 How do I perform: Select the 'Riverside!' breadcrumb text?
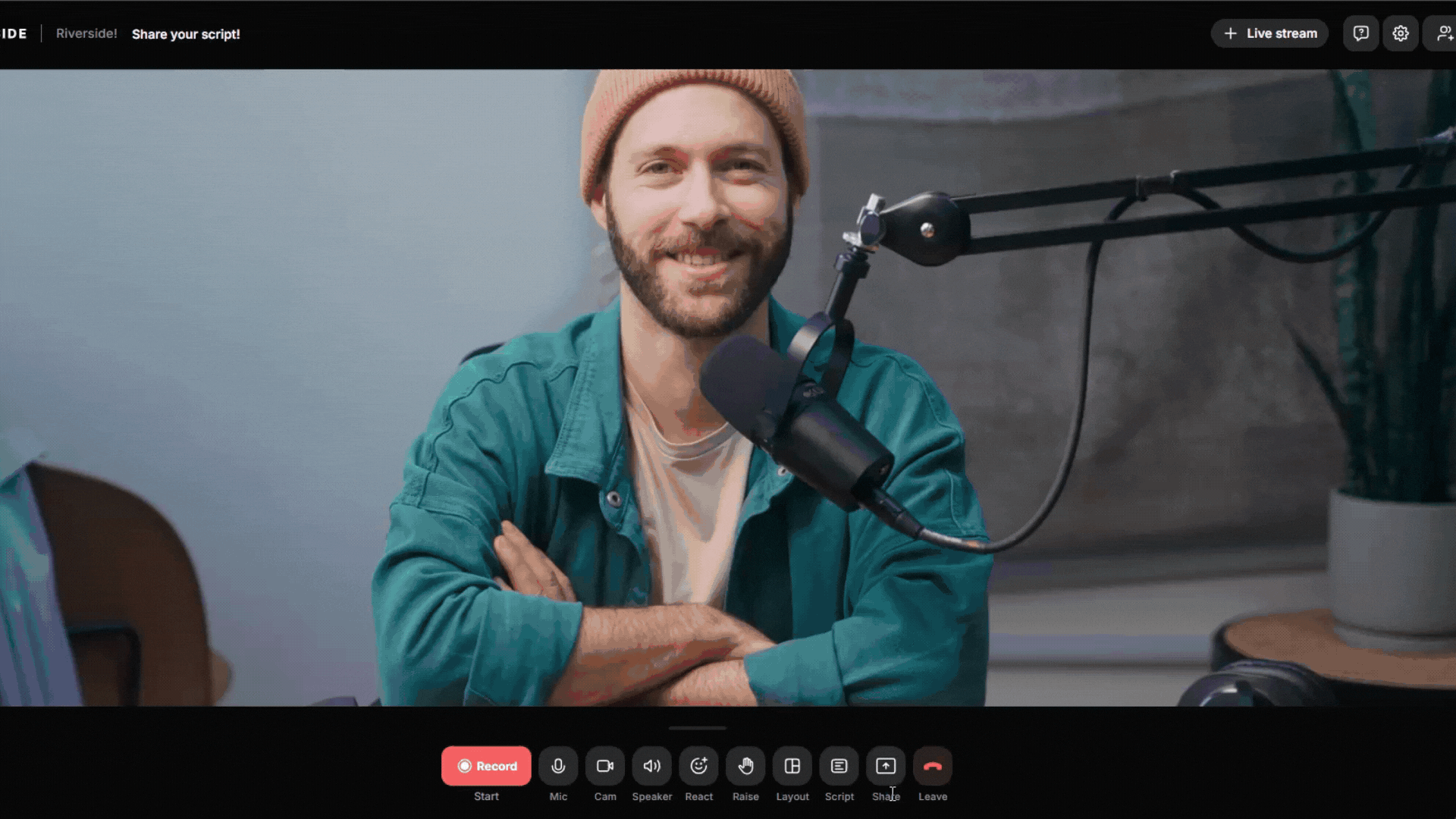click(x=86, y=33)
